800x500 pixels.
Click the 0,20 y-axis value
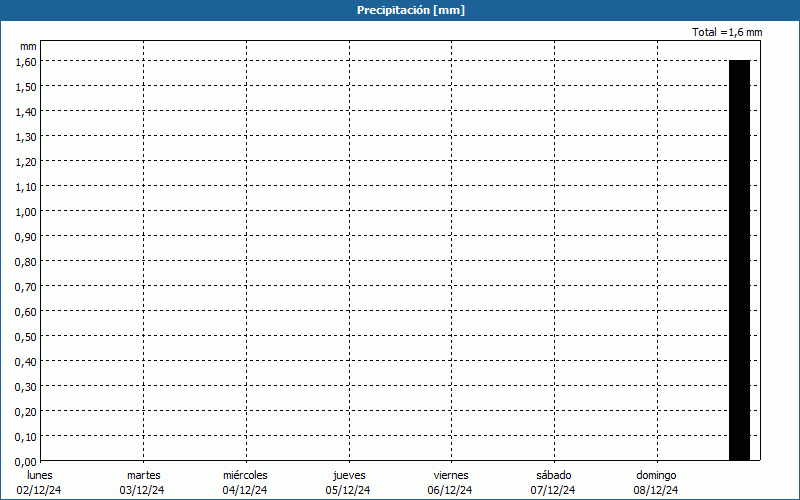pyautogui.click(x=26, y=412)
